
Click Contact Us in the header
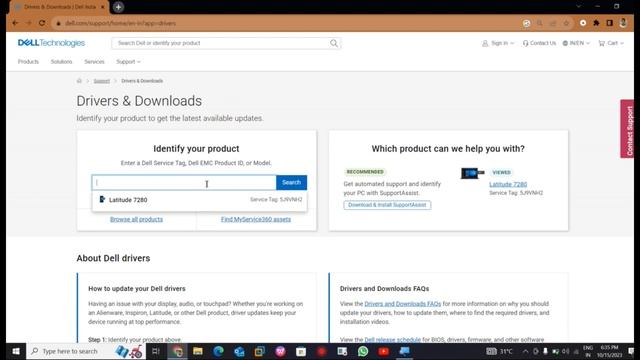[539, 43]
